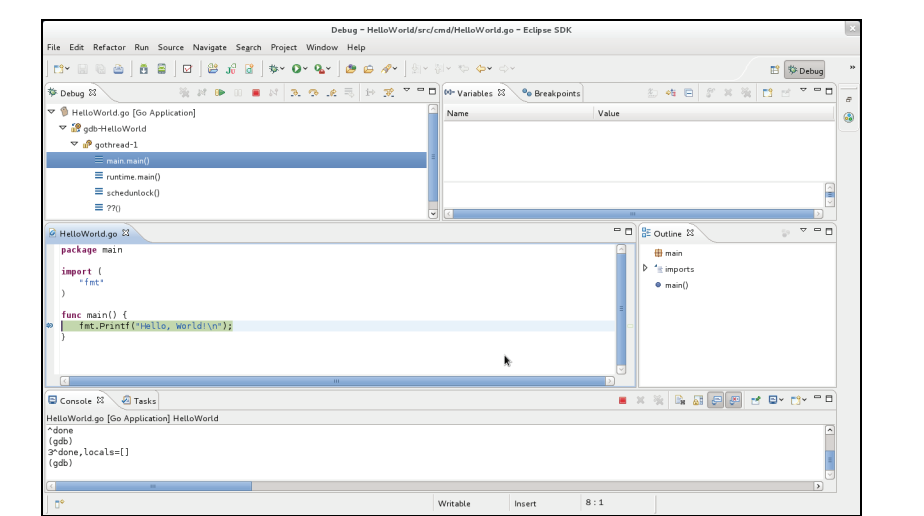
Task: Click the red Terminate icon in Console
Action: coord(622,401)
